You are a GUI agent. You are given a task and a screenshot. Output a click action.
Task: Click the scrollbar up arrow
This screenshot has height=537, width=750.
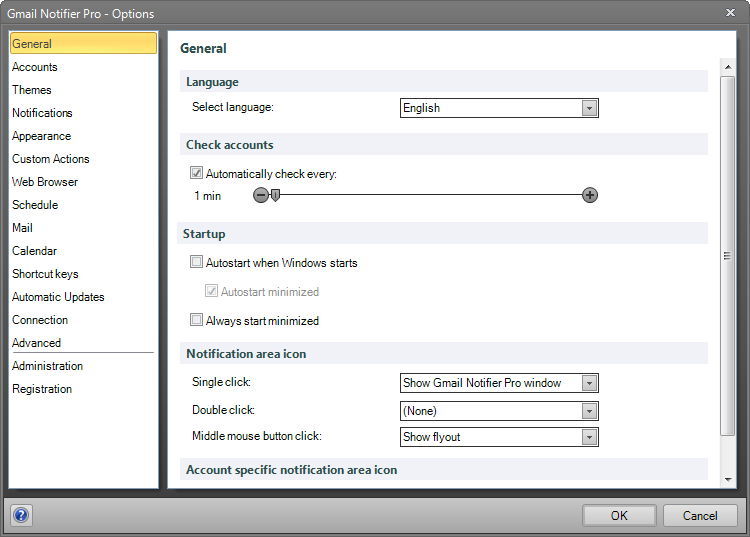click(728, 67)
